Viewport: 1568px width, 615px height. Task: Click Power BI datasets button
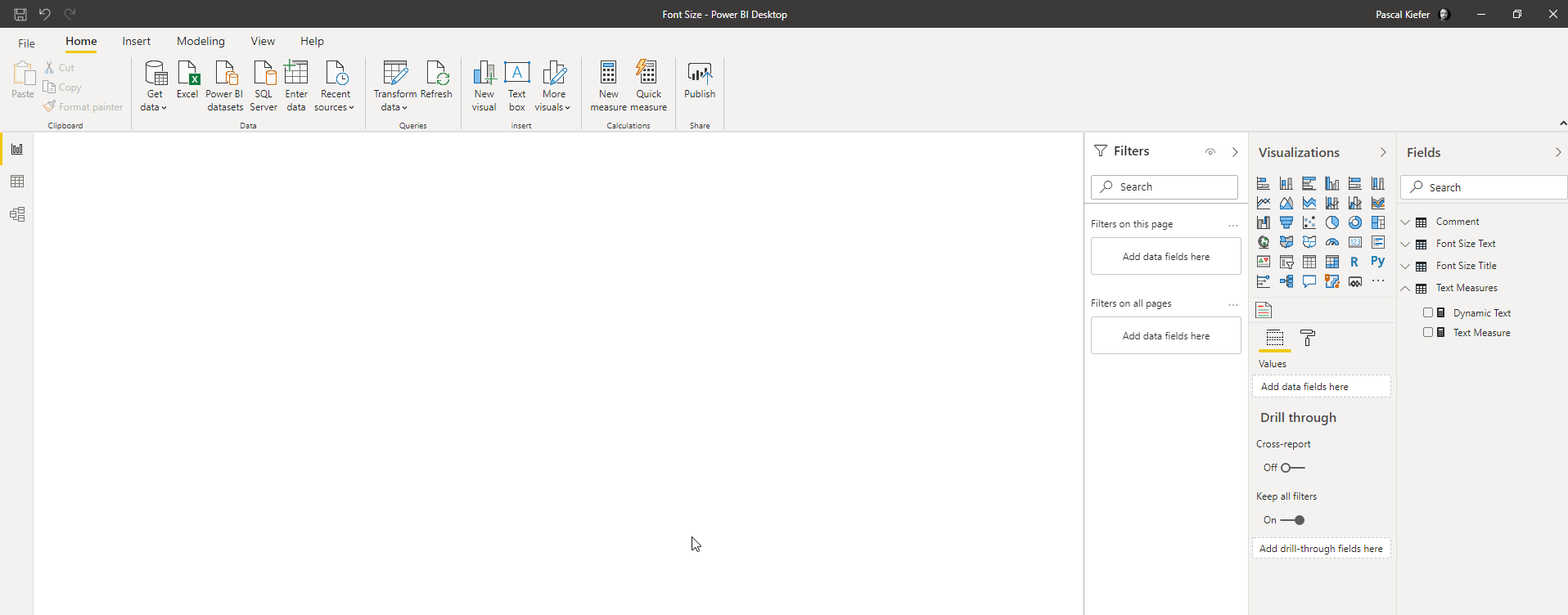coord(225,86)
